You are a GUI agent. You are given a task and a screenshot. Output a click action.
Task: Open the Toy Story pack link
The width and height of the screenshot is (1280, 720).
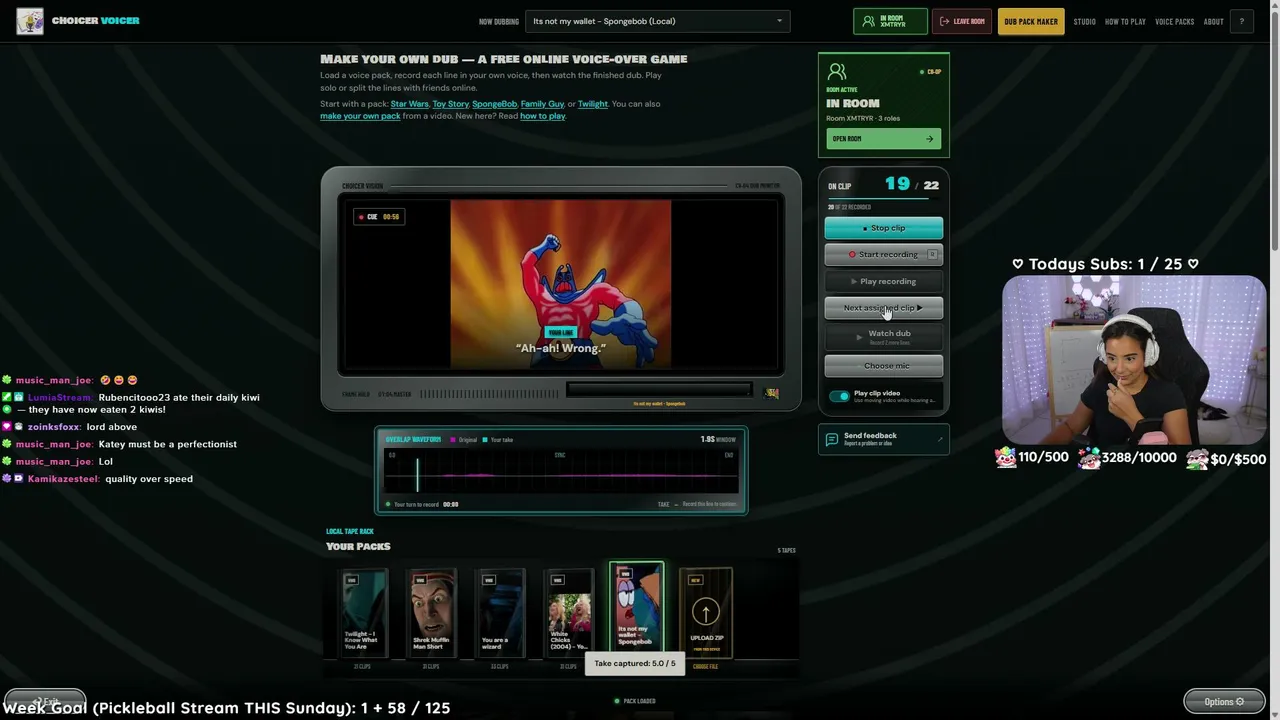click(451, 104)
